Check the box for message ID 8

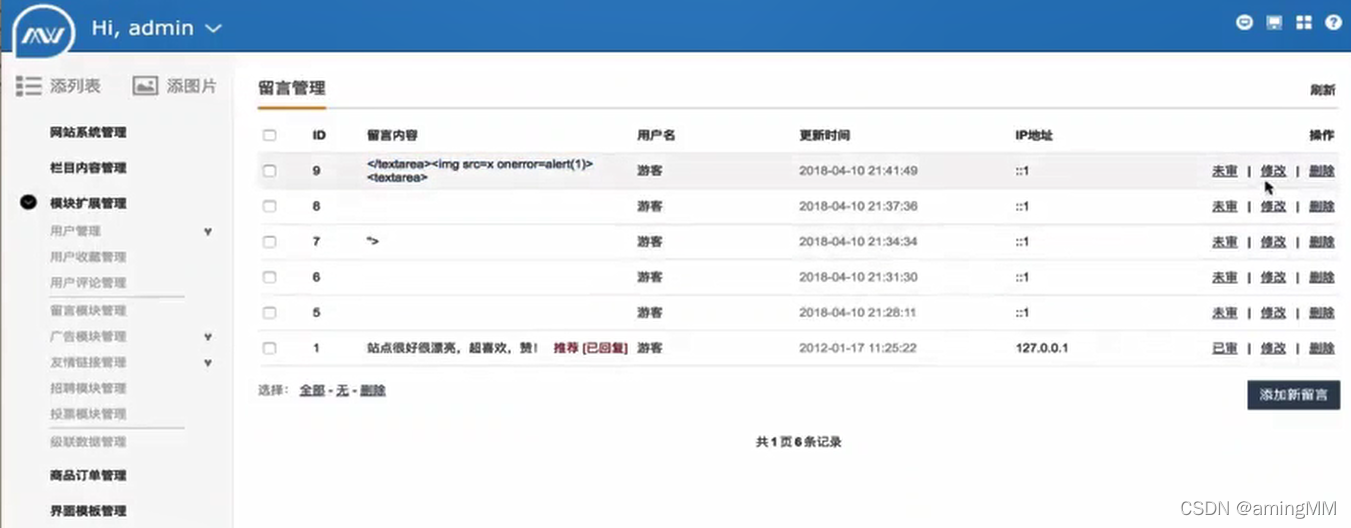(x=269, y=206)
